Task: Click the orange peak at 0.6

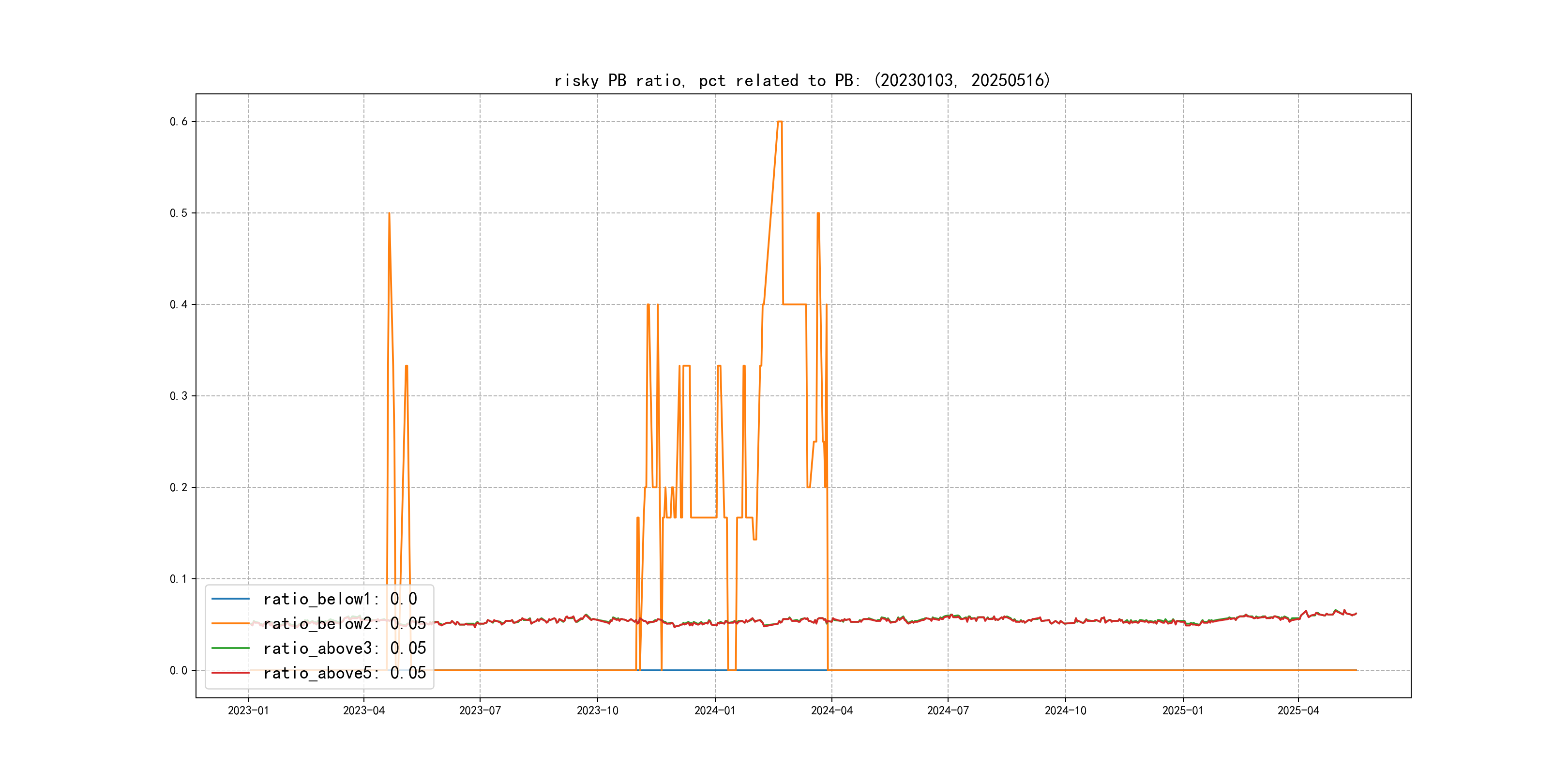Action: (x=780, y=122)
